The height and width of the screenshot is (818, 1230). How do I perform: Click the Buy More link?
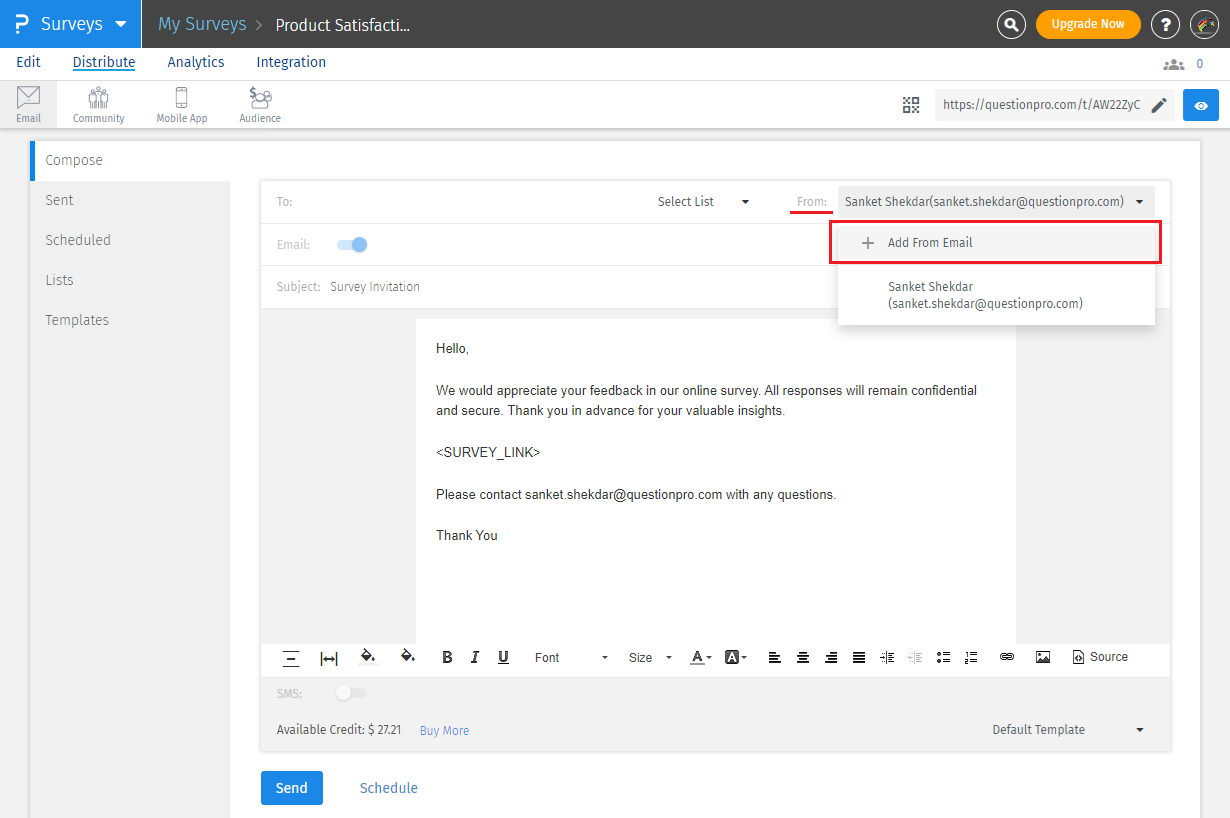click(444, 731)
